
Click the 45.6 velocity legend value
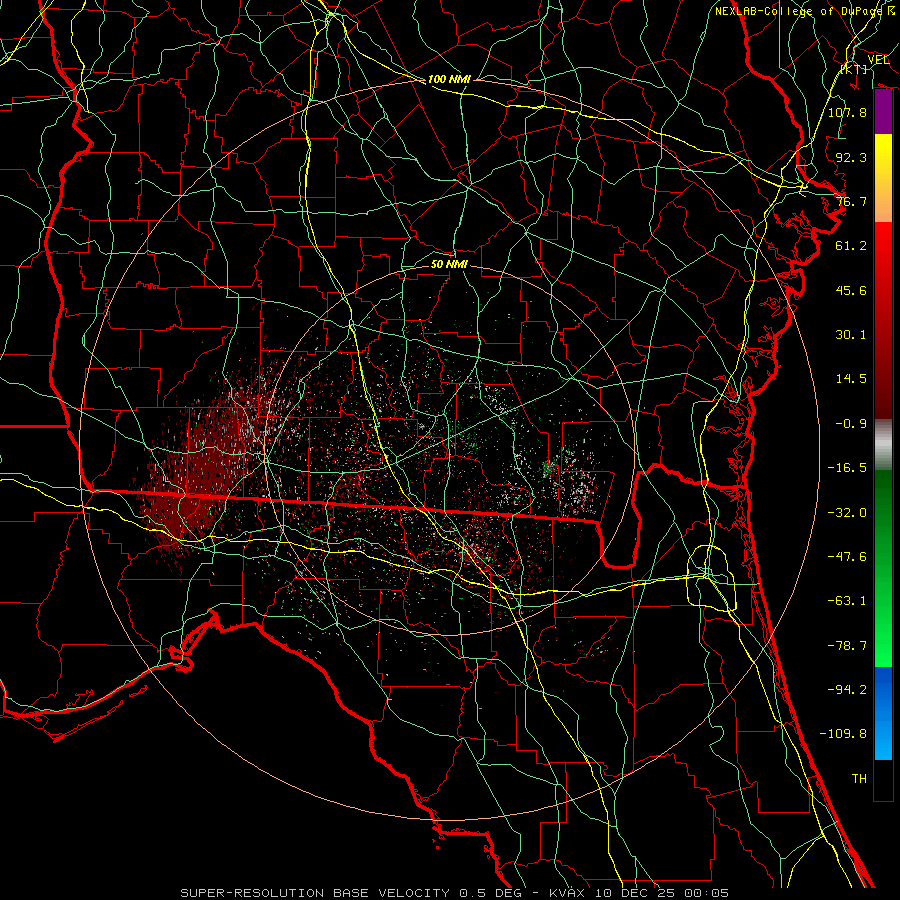(851, 290)
